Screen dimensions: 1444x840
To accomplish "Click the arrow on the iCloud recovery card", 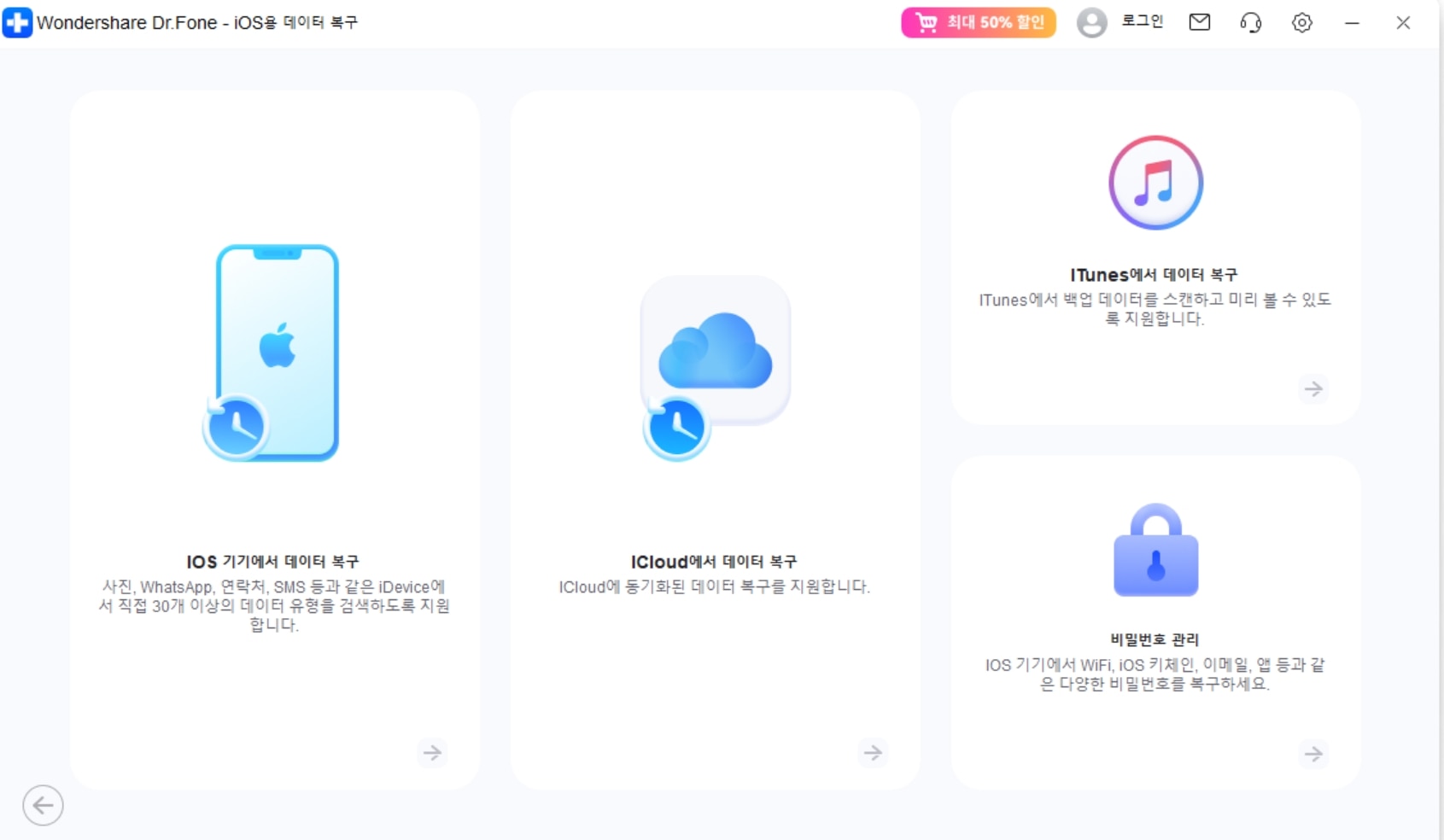I will (x=873, y=752).
